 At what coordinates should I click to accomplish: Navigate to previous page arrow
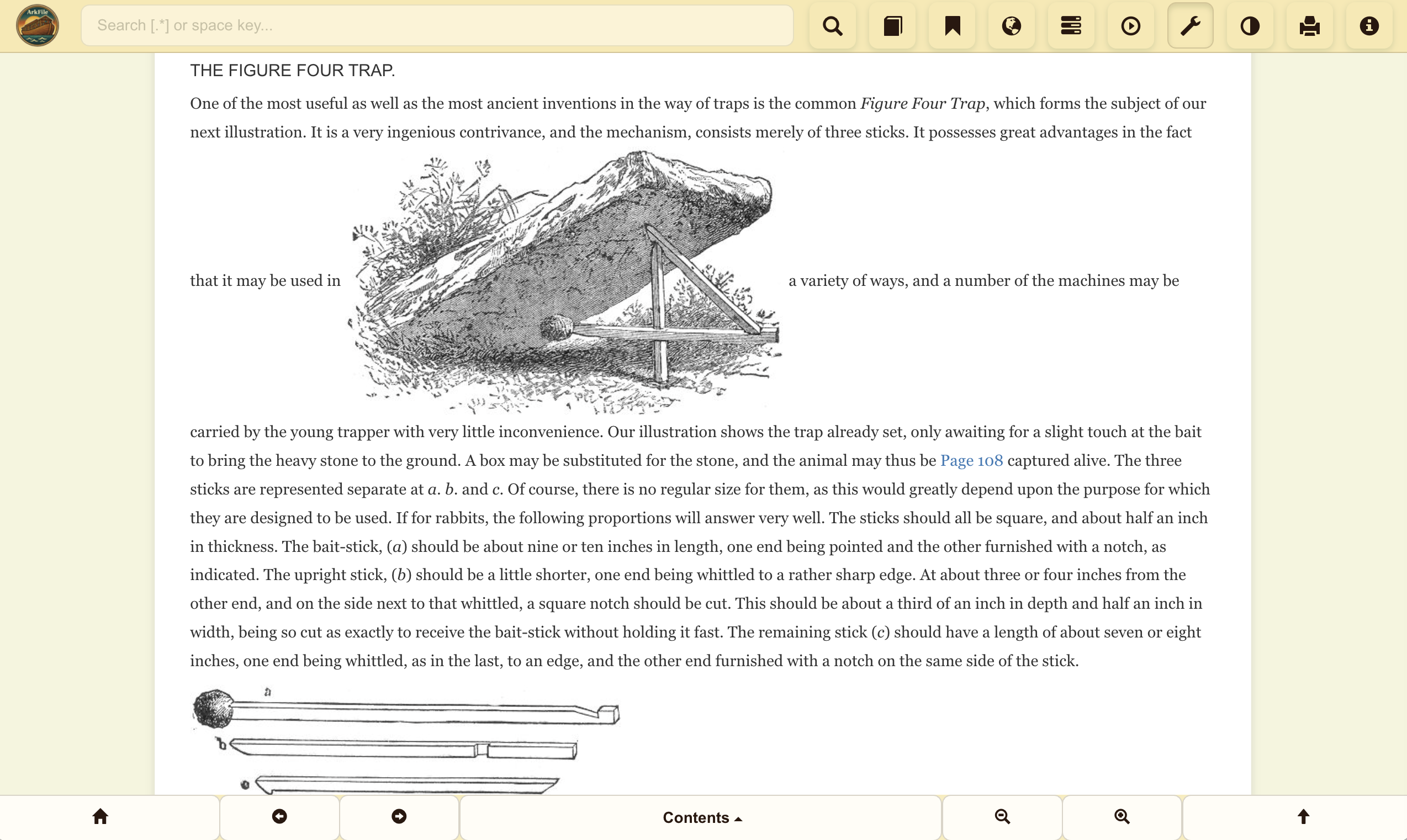pos(279,816)
